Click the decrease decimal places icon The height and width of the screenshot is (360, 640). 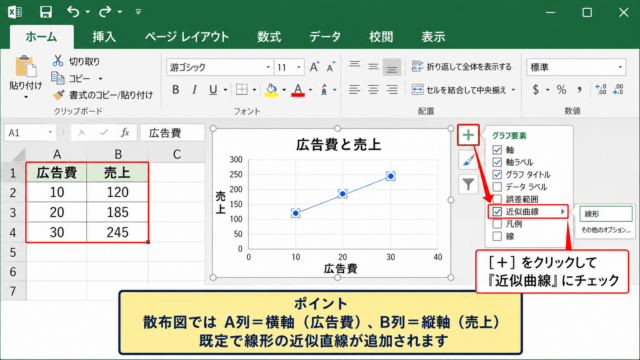[x=618, y=89]
